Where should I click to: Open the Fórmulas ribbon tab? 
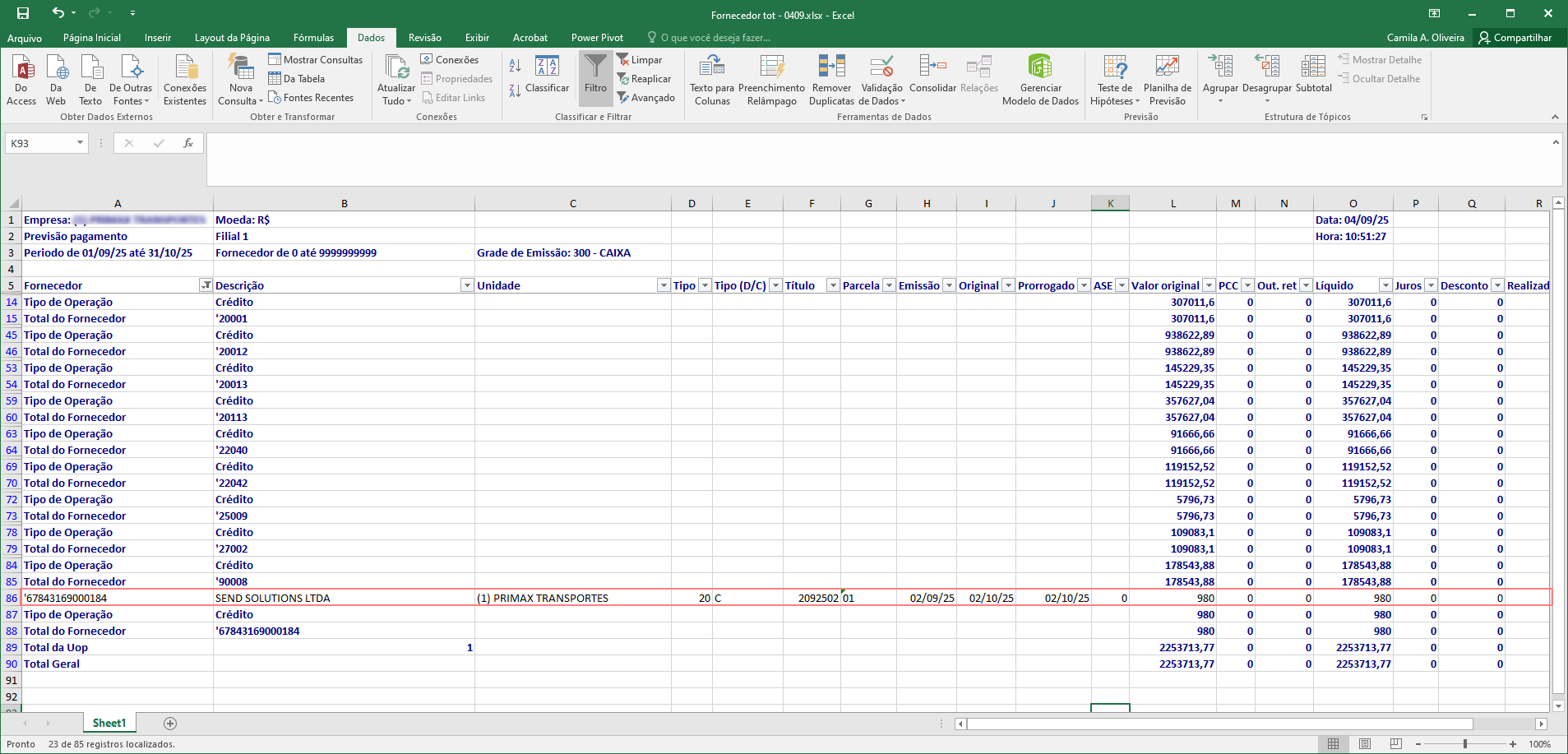click(x=313, y=38)
